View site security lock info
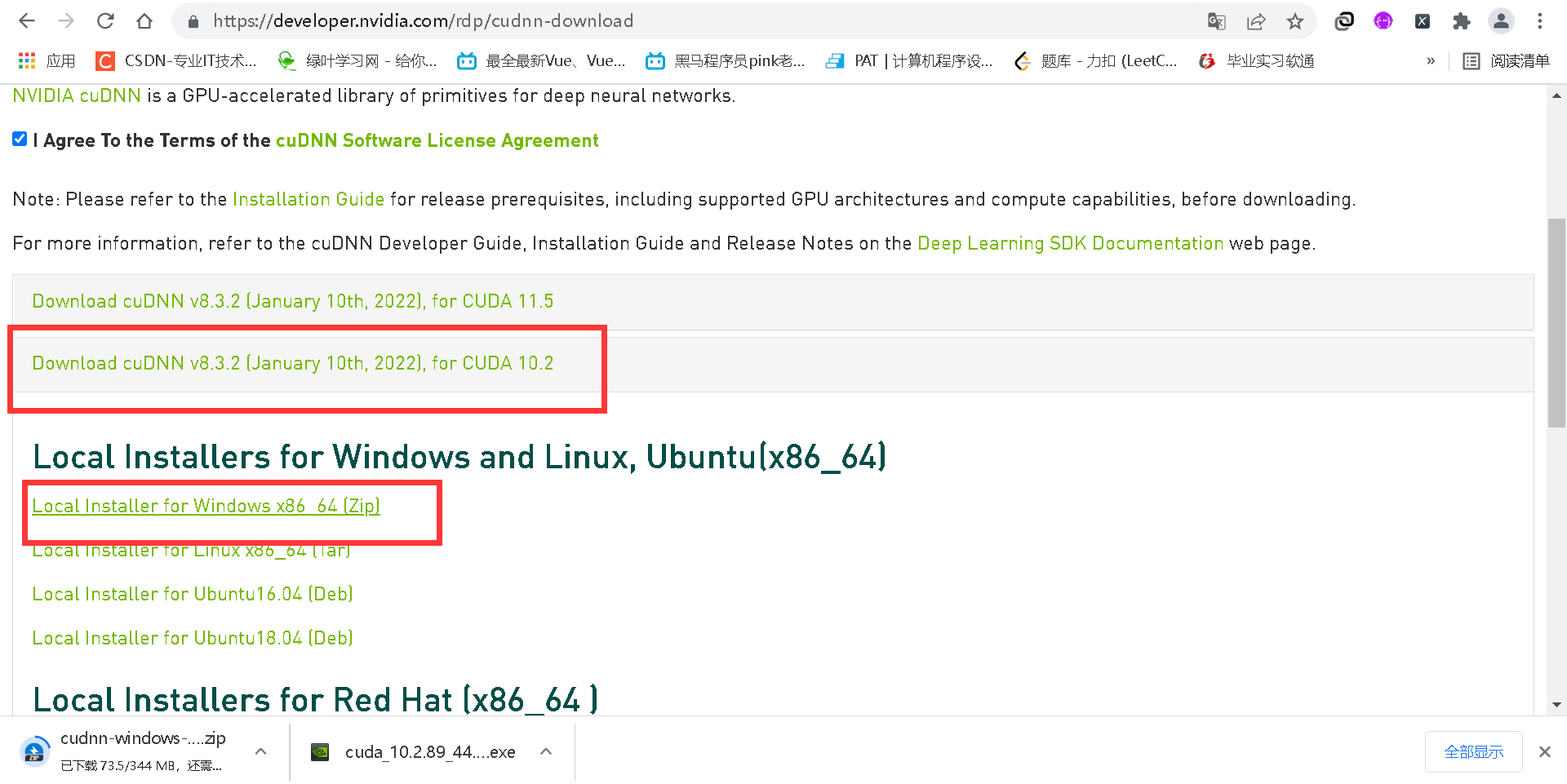The height and width of the screenshot is (784, 1567). click(193, 21)
